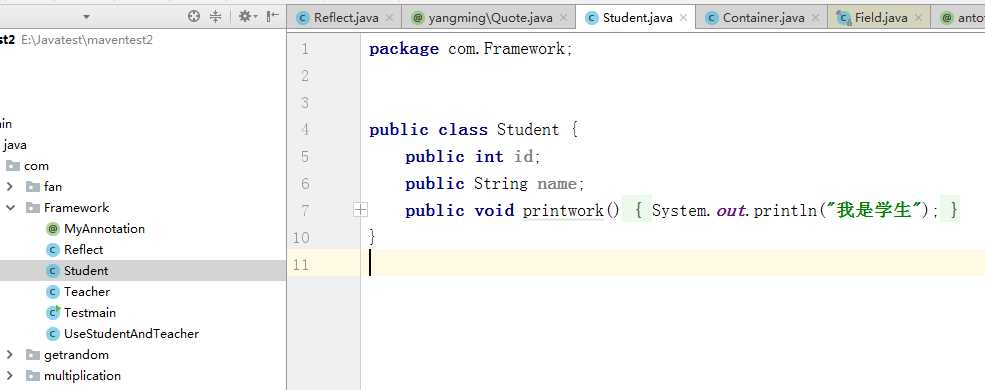Open Testmain class in project tree
The width and height of the screenshot is (985, 390).
[x=90, y=312]
